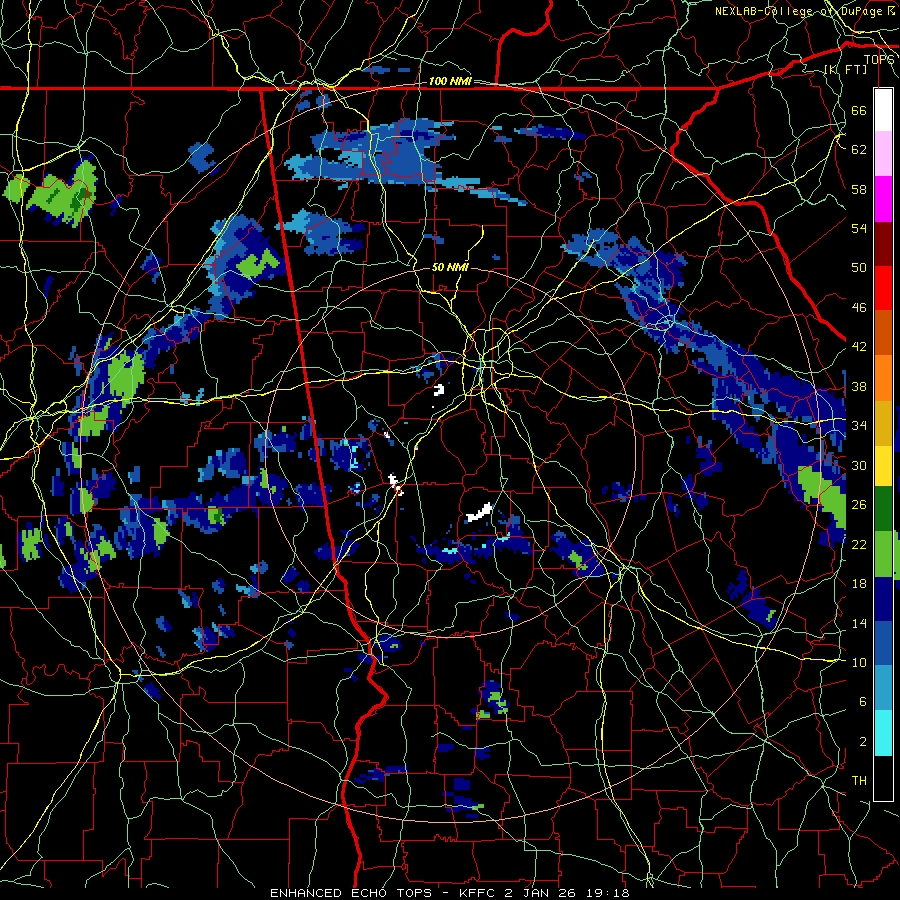This screenshot has width=900, height=900.
Task: Click the 62 value on the scale
Action: pos(859,150)
